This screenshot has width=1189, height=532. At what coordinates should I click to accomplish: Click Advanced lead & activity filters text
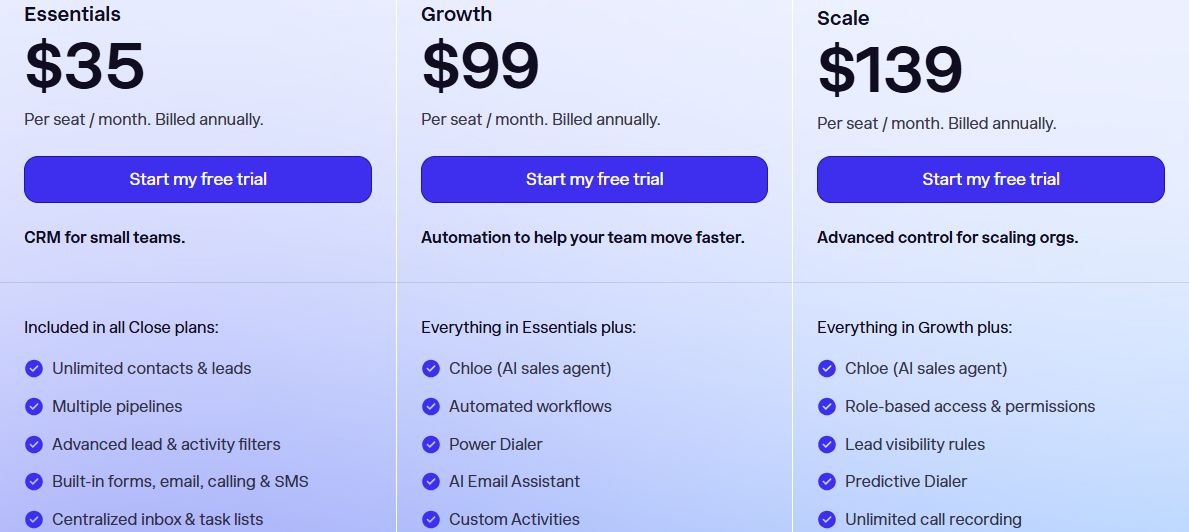tap(166, 444)
